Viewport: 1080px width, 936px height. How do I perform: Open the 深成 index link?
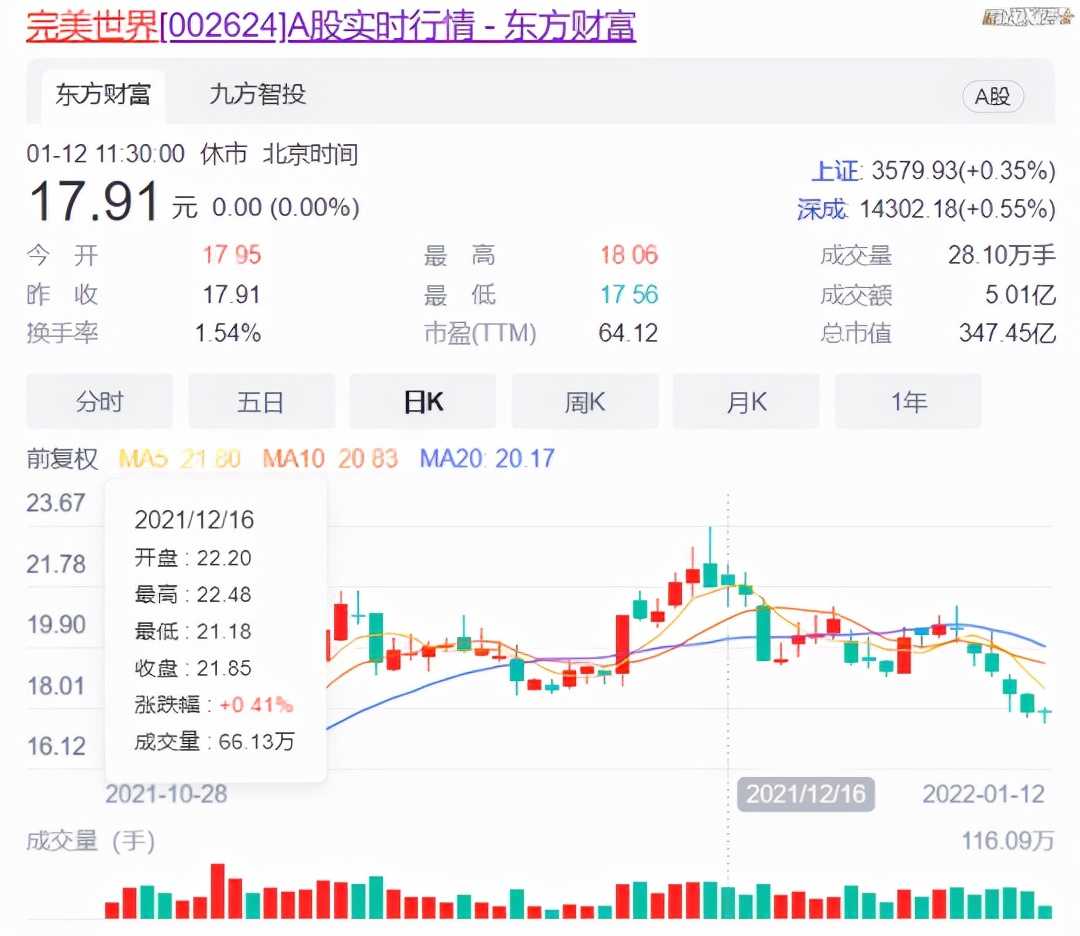(822, 209)
